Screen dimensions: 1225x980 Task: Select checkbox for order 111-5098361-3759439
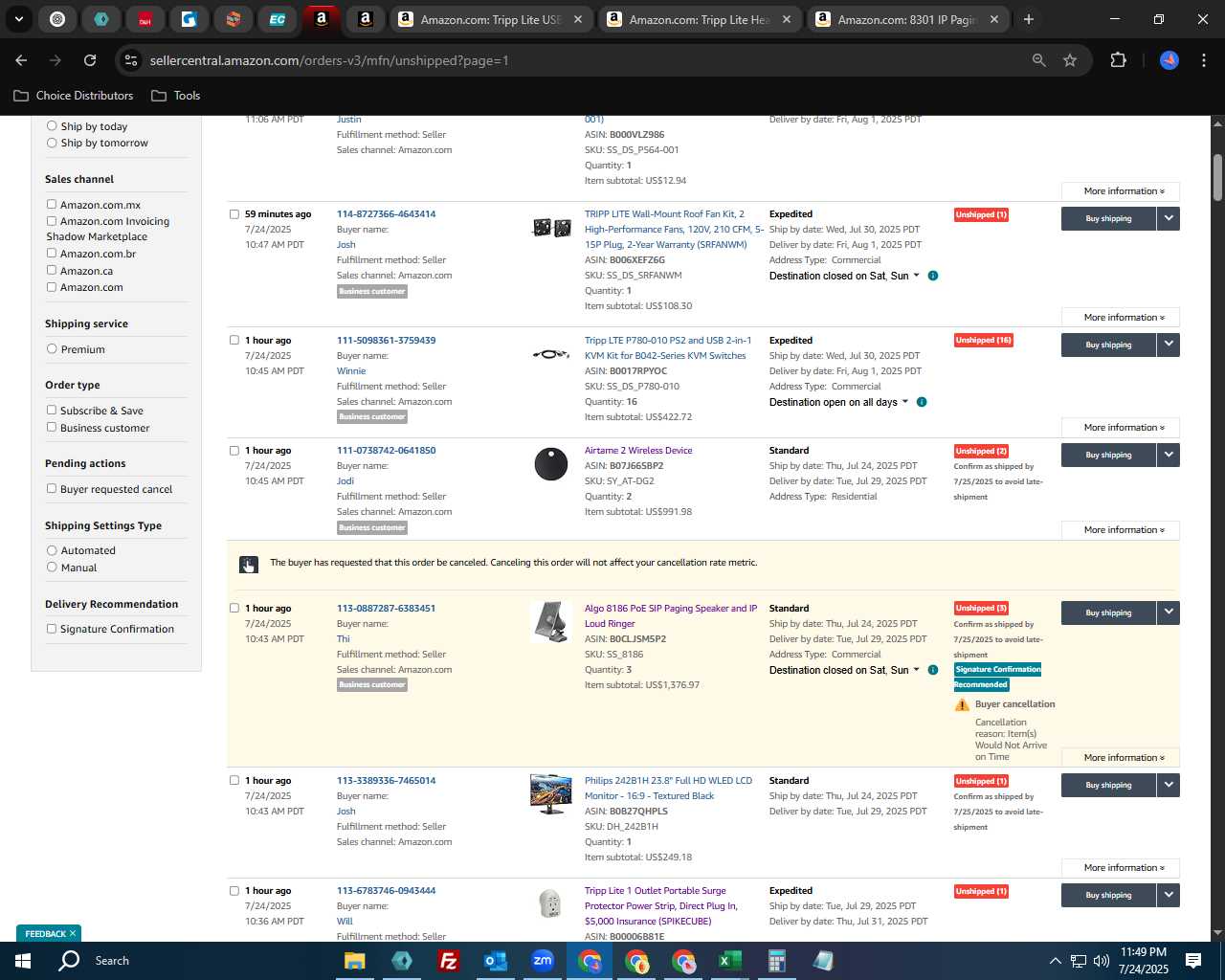pyautogui.click(x=234, y=340)
